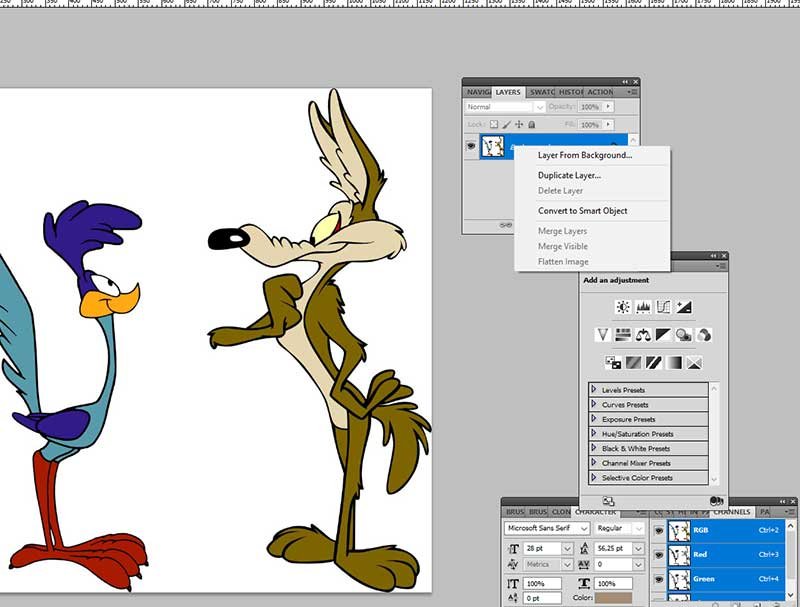Viewport: 800px width, 607px height.
Task: Expand Black & White Presets list
Action: (593, 448)
